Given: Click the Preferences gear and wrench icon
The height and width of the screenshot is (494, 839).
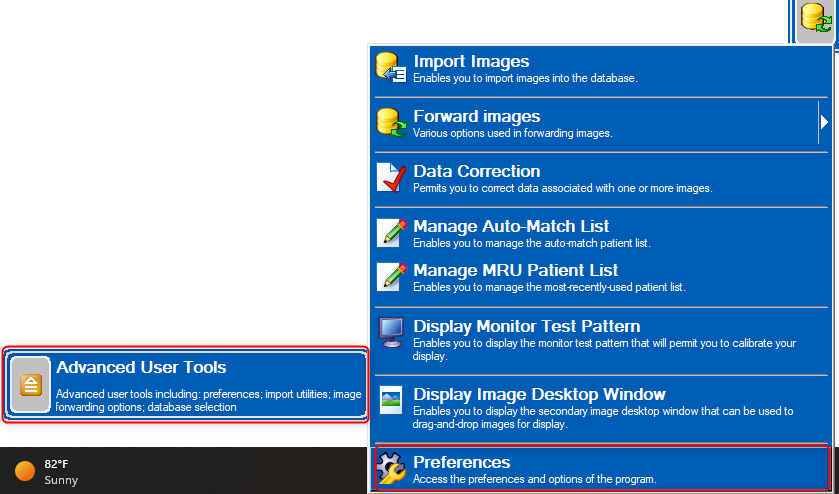Looking at the screenshot, I should 391,468.
